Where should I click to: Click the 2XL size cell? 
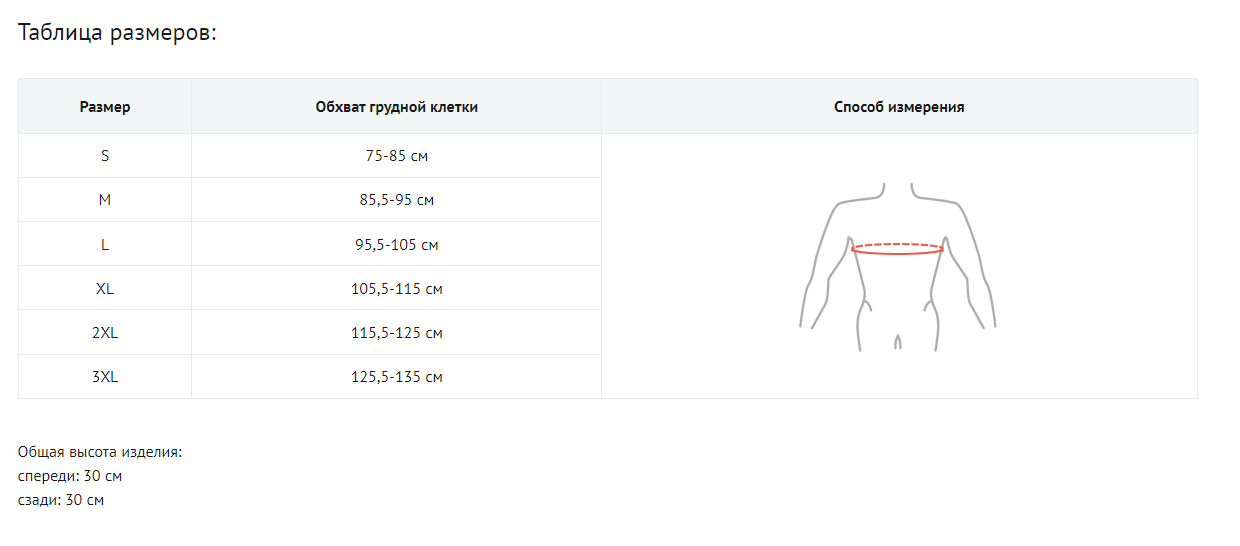click(105, 333)
